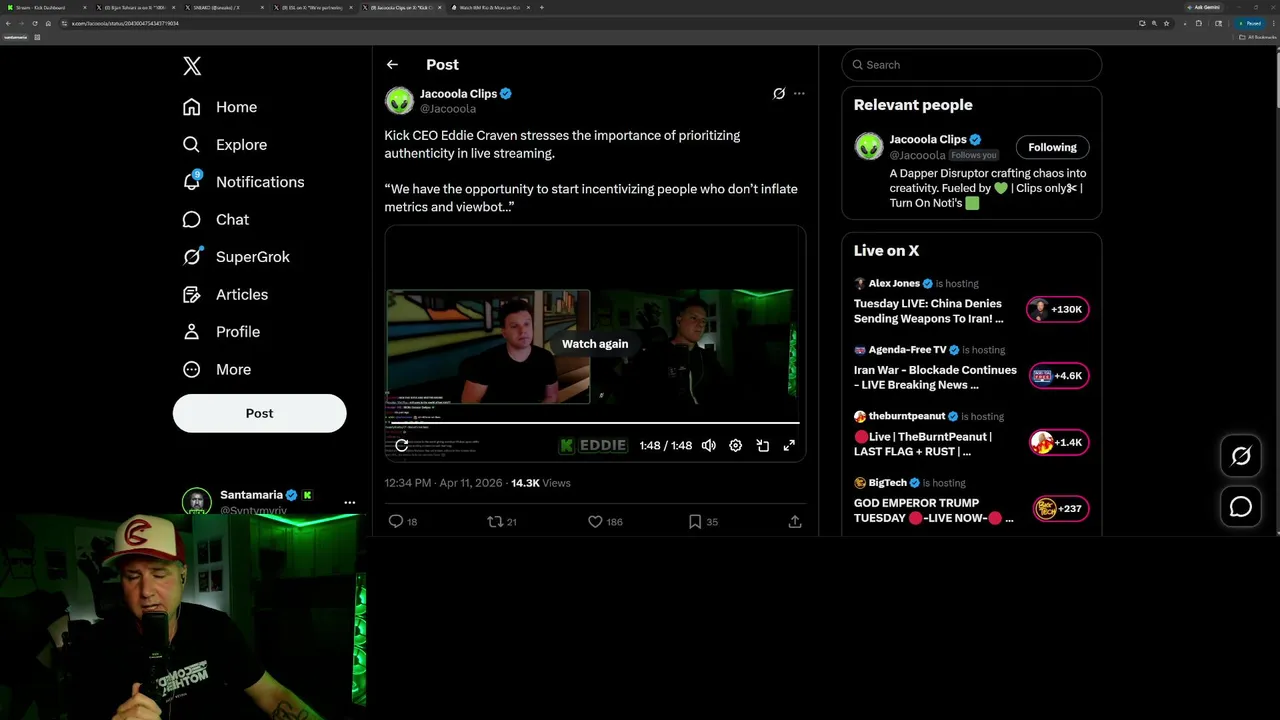Open Chat in the sidebar
This screenshot has width=1280, height=720.
(216, 220)
